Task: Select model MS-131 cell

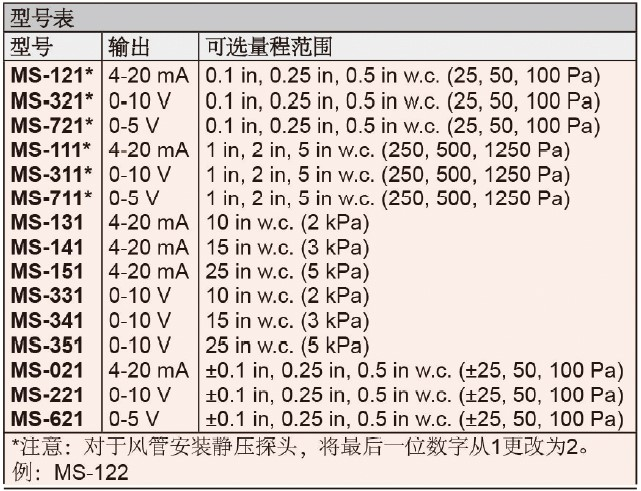Action: point(47,222)
